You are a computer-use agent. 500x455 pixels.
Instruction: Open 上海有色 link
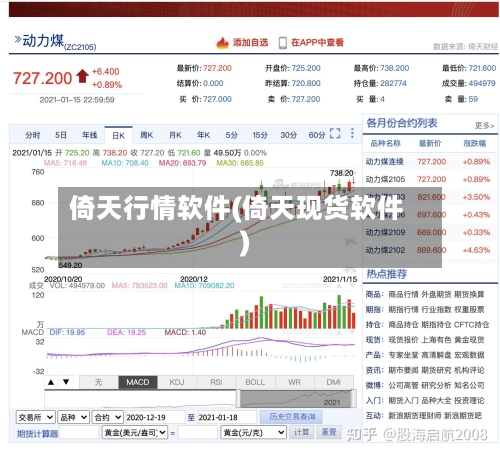[436, 340]
